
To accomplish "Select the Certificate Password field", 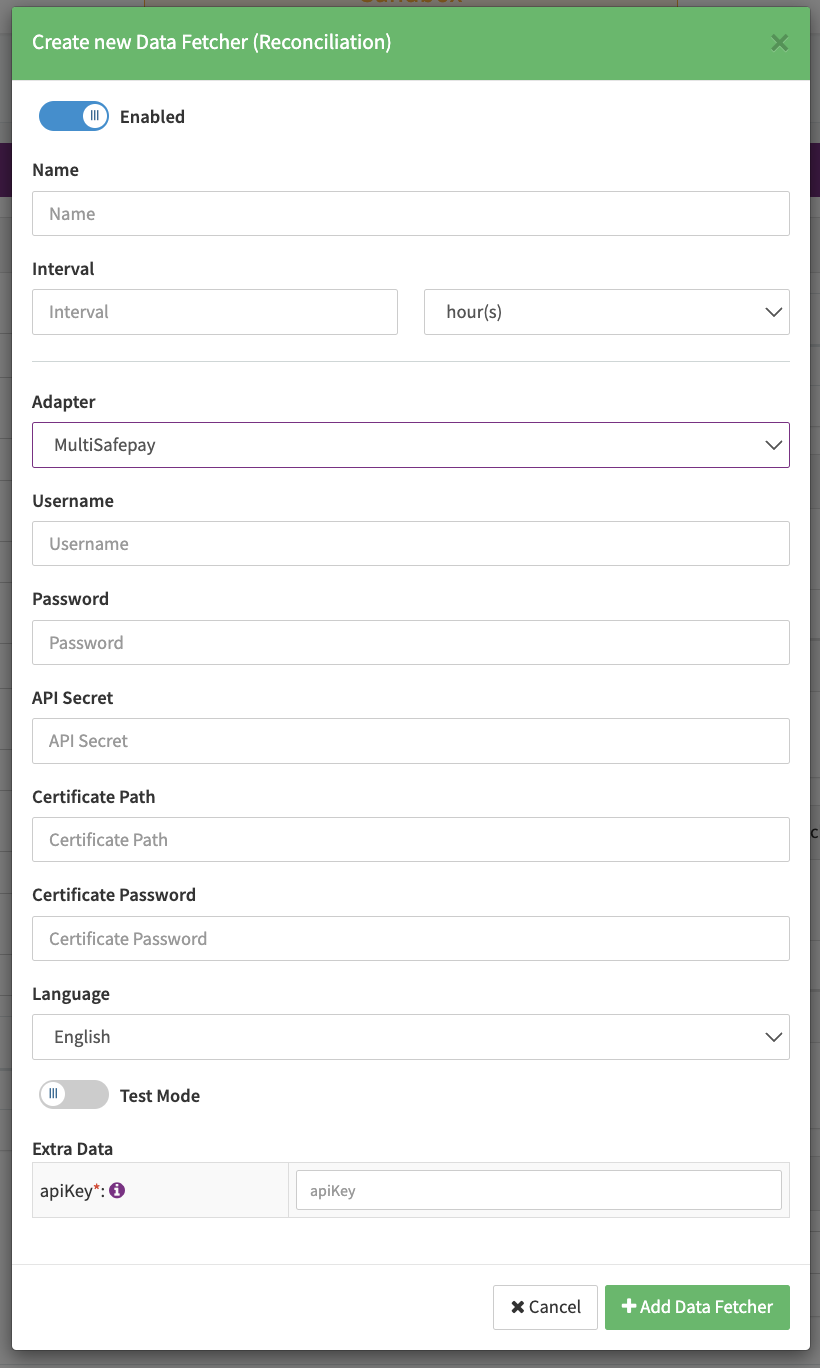I will click(x=410, y=939).
